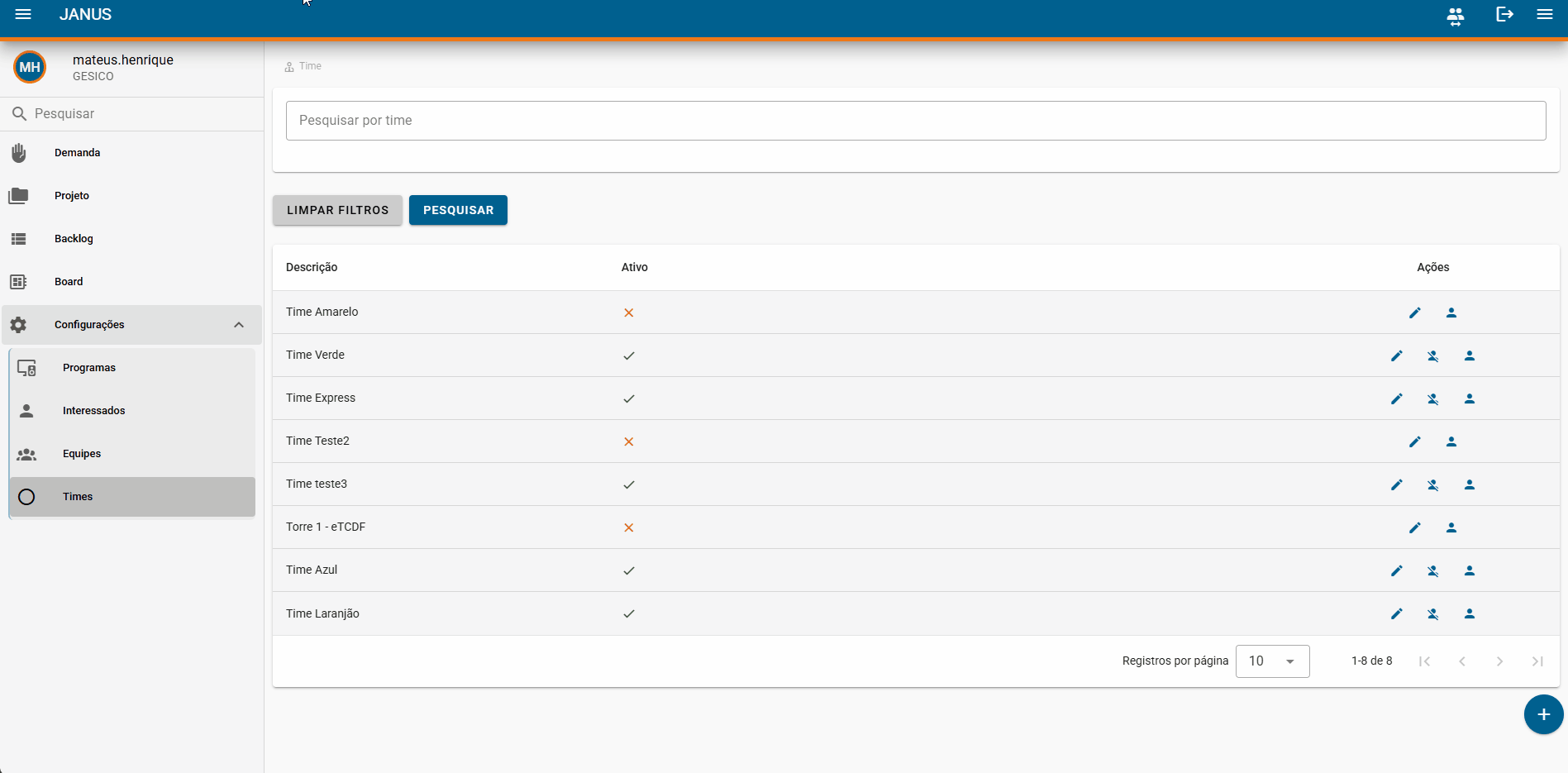Open the Registros por página dropdown

1272,661
